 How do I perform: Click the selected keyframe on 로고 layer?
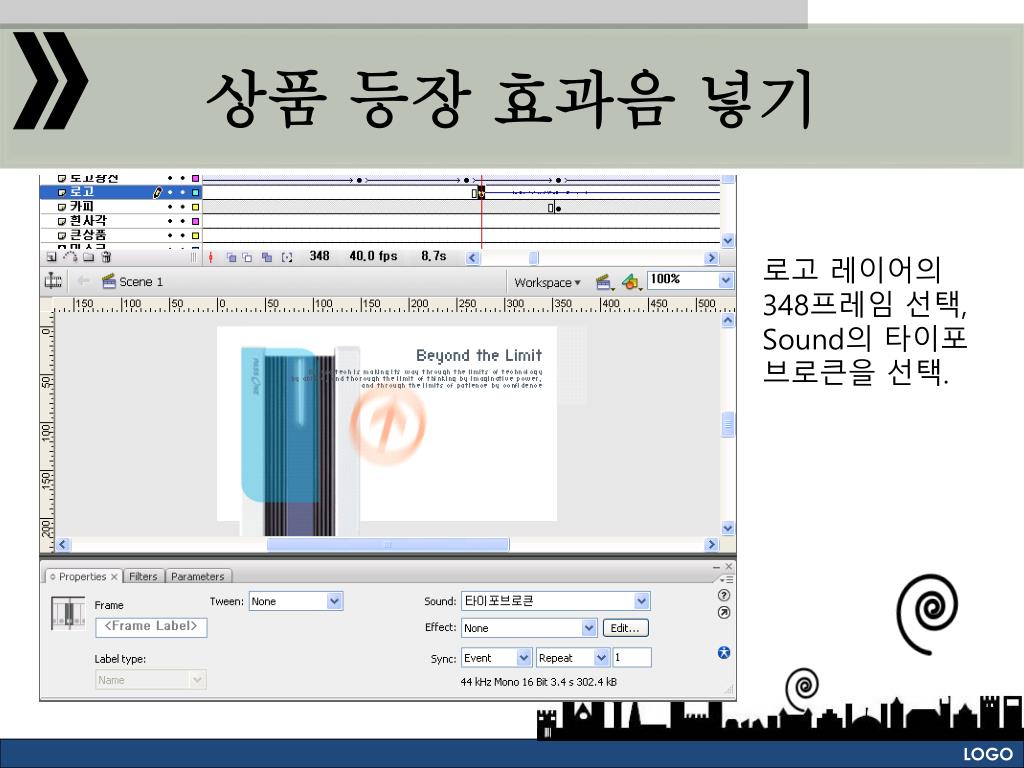[481, 193]
